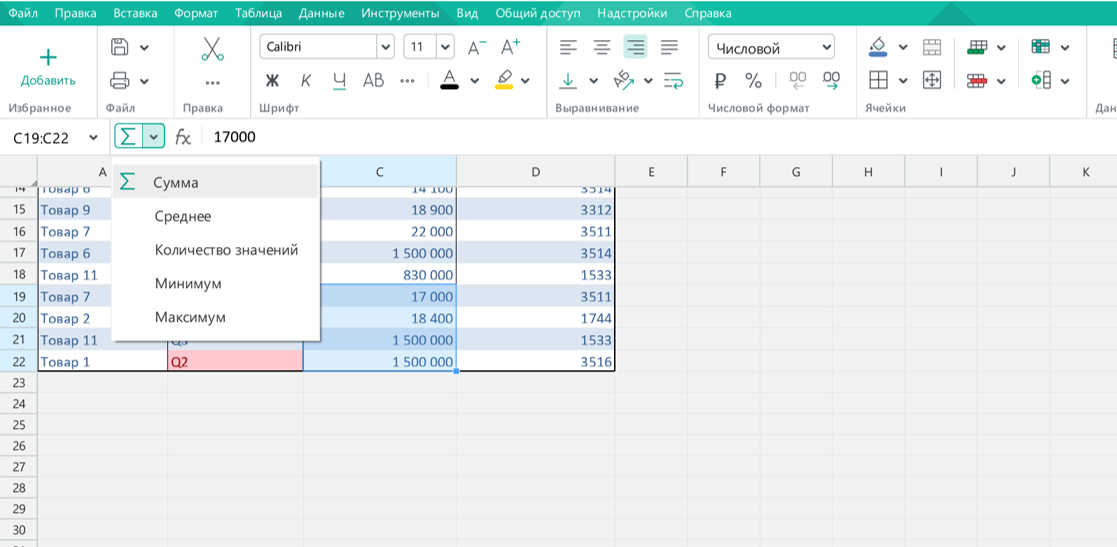1117x547 pixels.
Task: Expand the Print options arrow
Action: 145,81
